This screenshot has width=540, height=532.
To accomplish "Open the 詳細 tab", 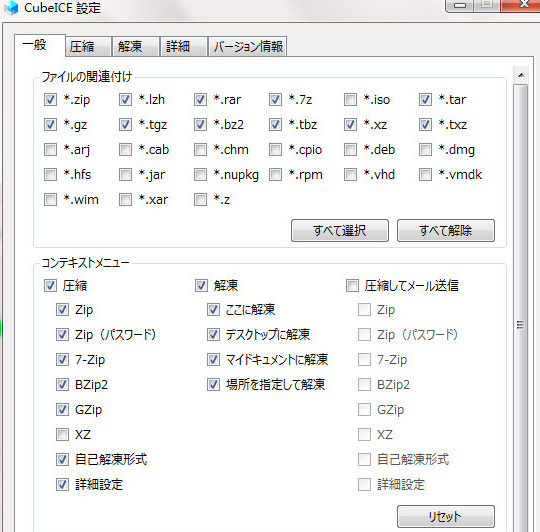I will pos(184,46).
